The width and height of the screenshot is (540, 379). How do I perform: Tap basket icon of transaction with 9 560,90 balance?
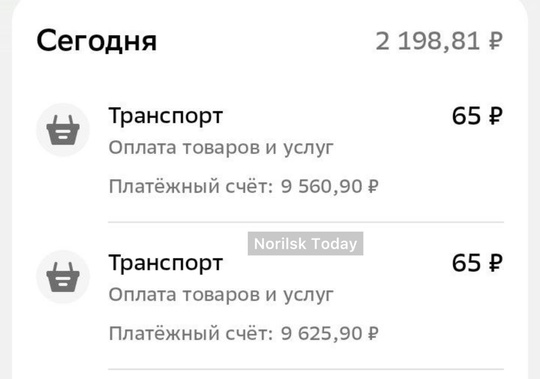coord(63,130)
